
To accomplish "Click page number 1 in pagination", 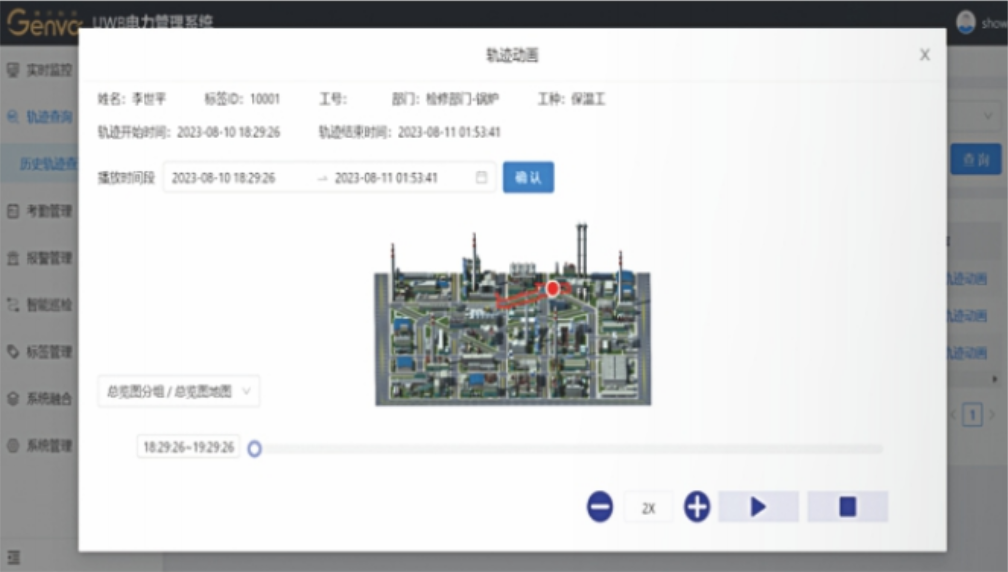I will 973,415.
